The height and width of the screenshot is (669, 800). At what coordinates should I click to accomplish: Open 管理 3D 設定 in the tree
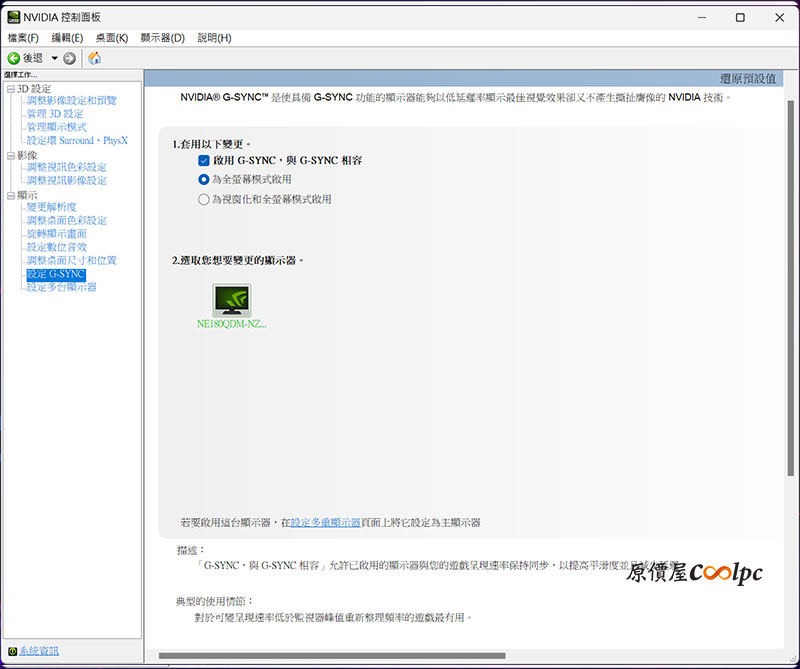(x=55, y=114)
